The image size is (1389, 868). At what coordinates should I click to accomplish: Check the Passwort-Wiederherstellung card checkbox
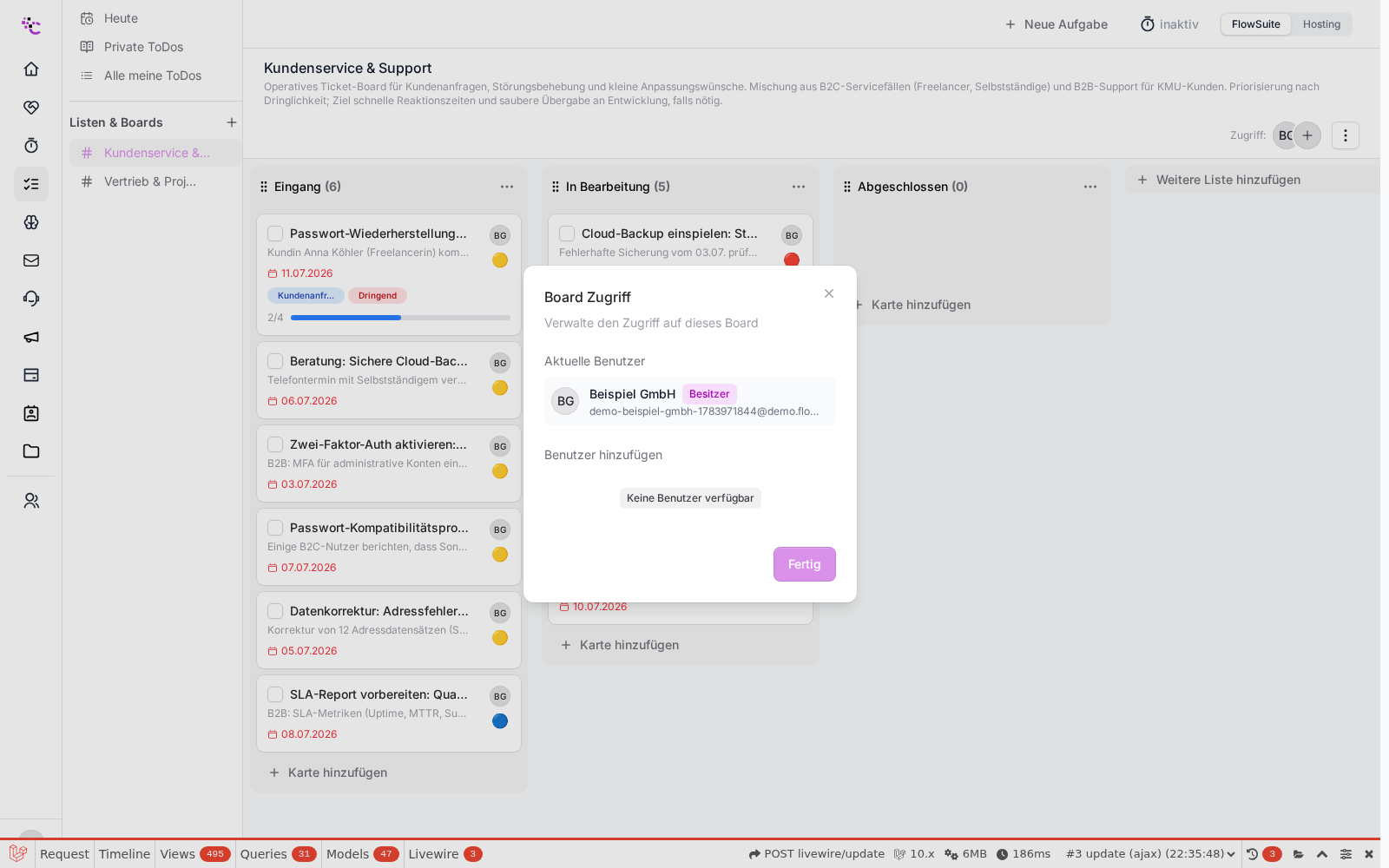pos(275,233)
